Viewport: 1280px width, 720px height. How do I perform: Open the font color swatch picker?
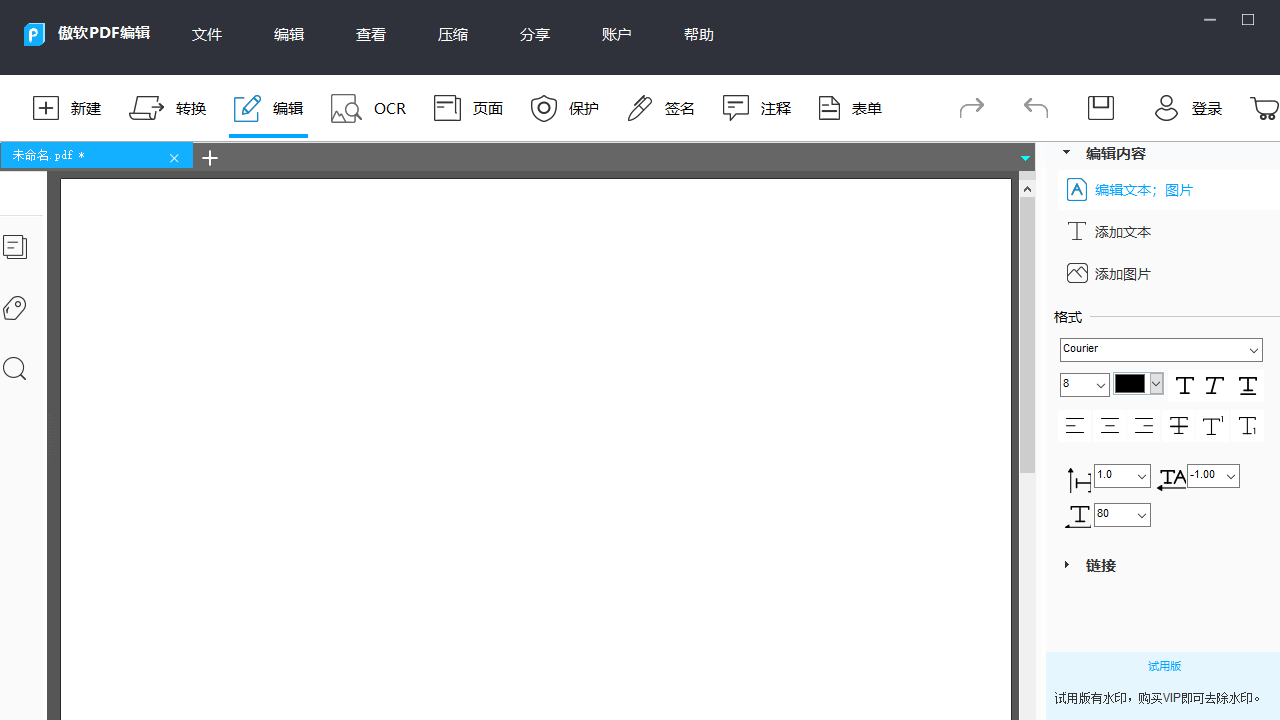[1133, 383]
